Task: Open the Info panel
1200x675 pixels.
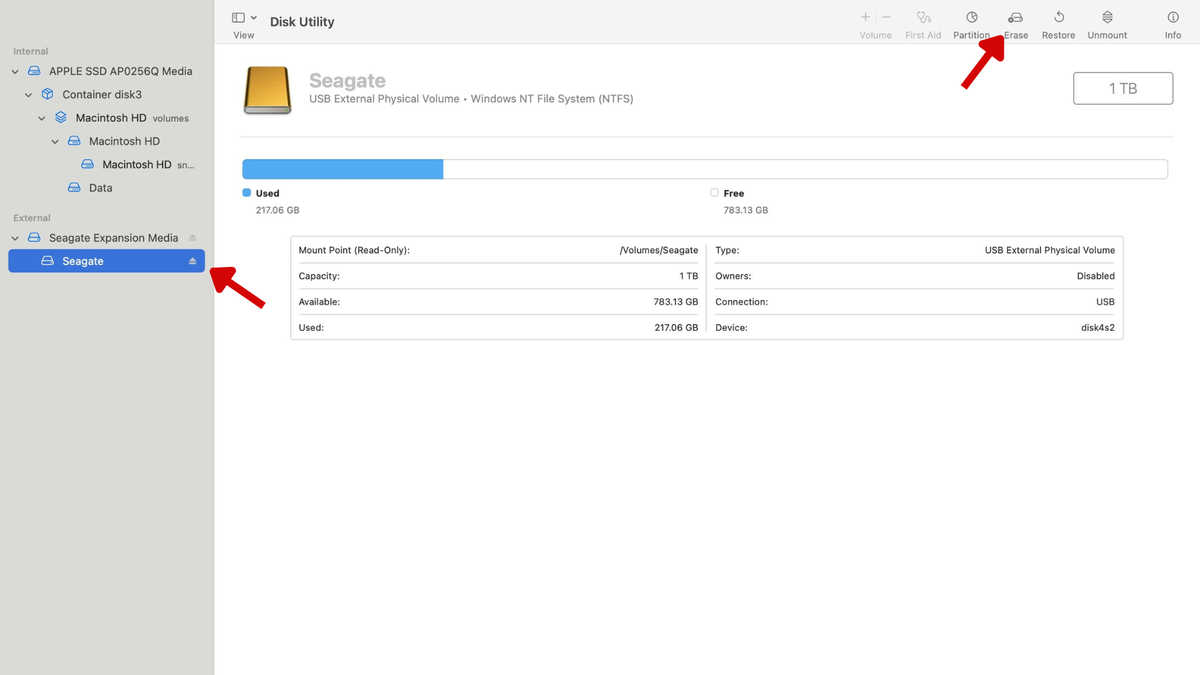Action: point(1173,18)
